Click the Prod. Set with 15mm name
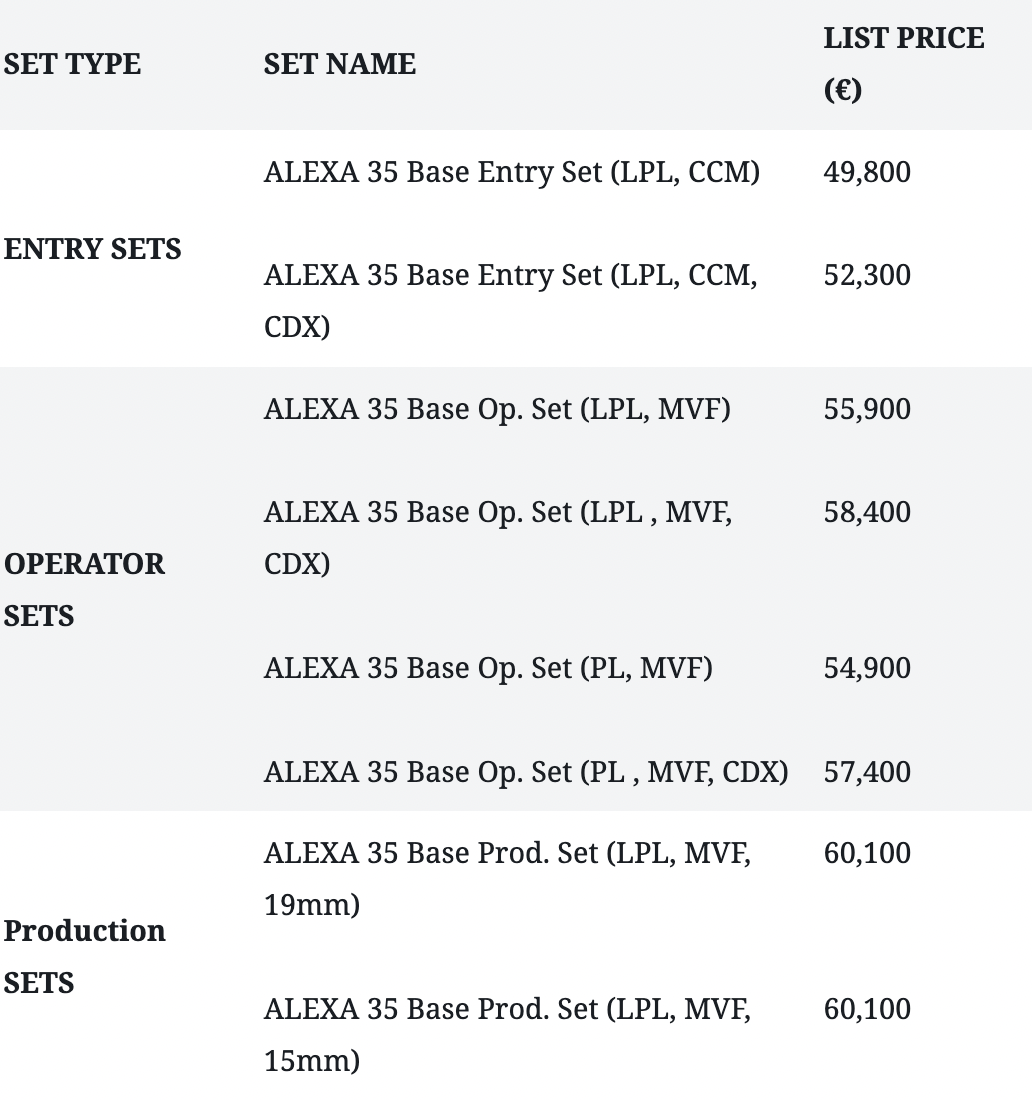Screen dimensions: 1032x1100 [507, 1034]
